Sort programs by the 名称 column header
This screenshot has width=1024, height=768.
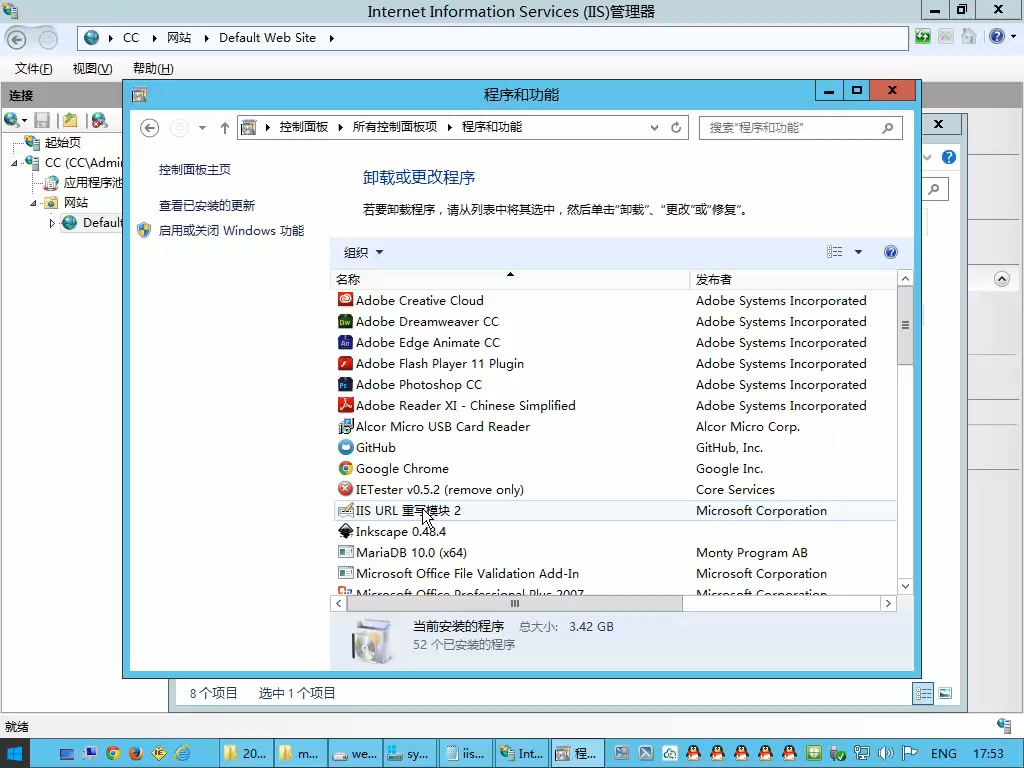510,280
